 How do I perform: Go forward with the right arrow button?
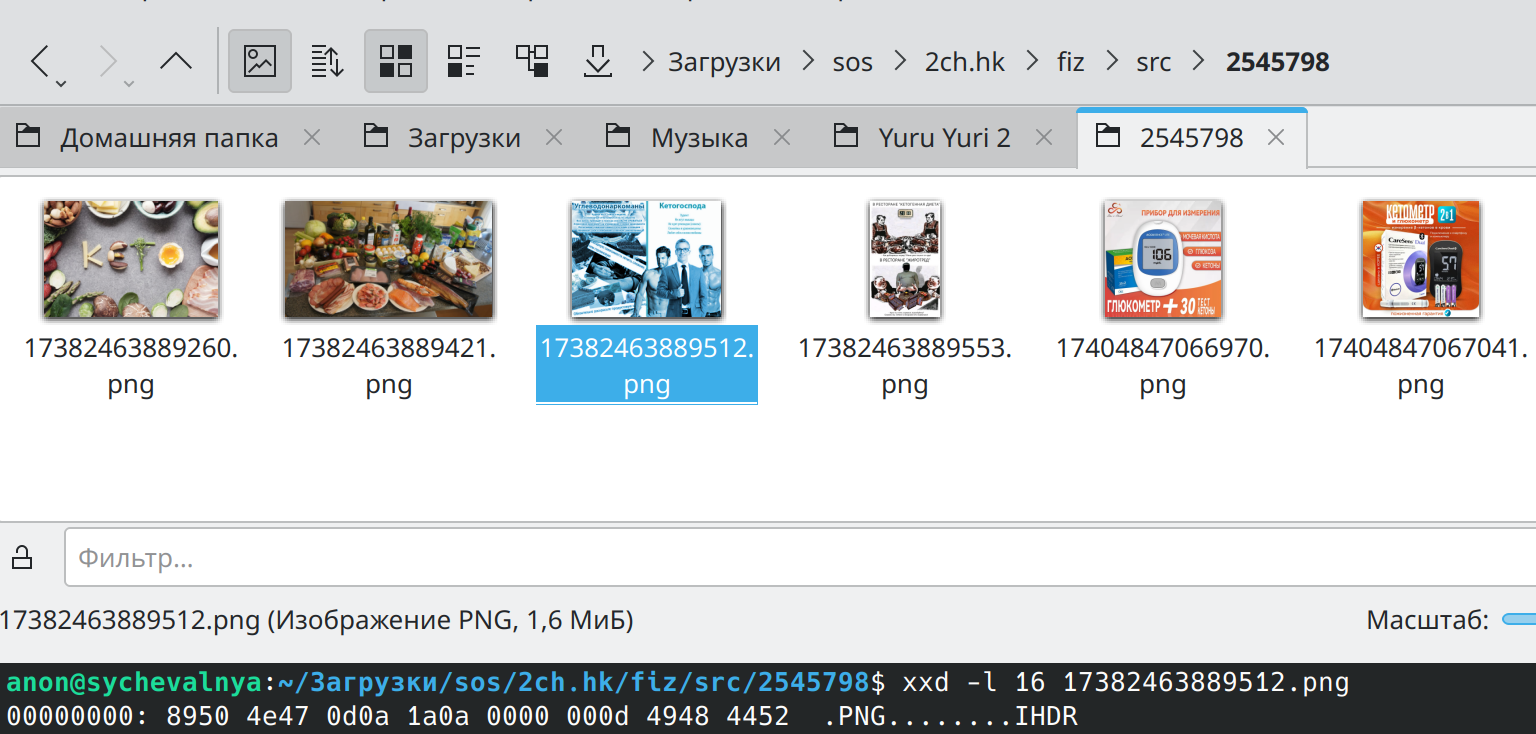[x=108, y=61]
